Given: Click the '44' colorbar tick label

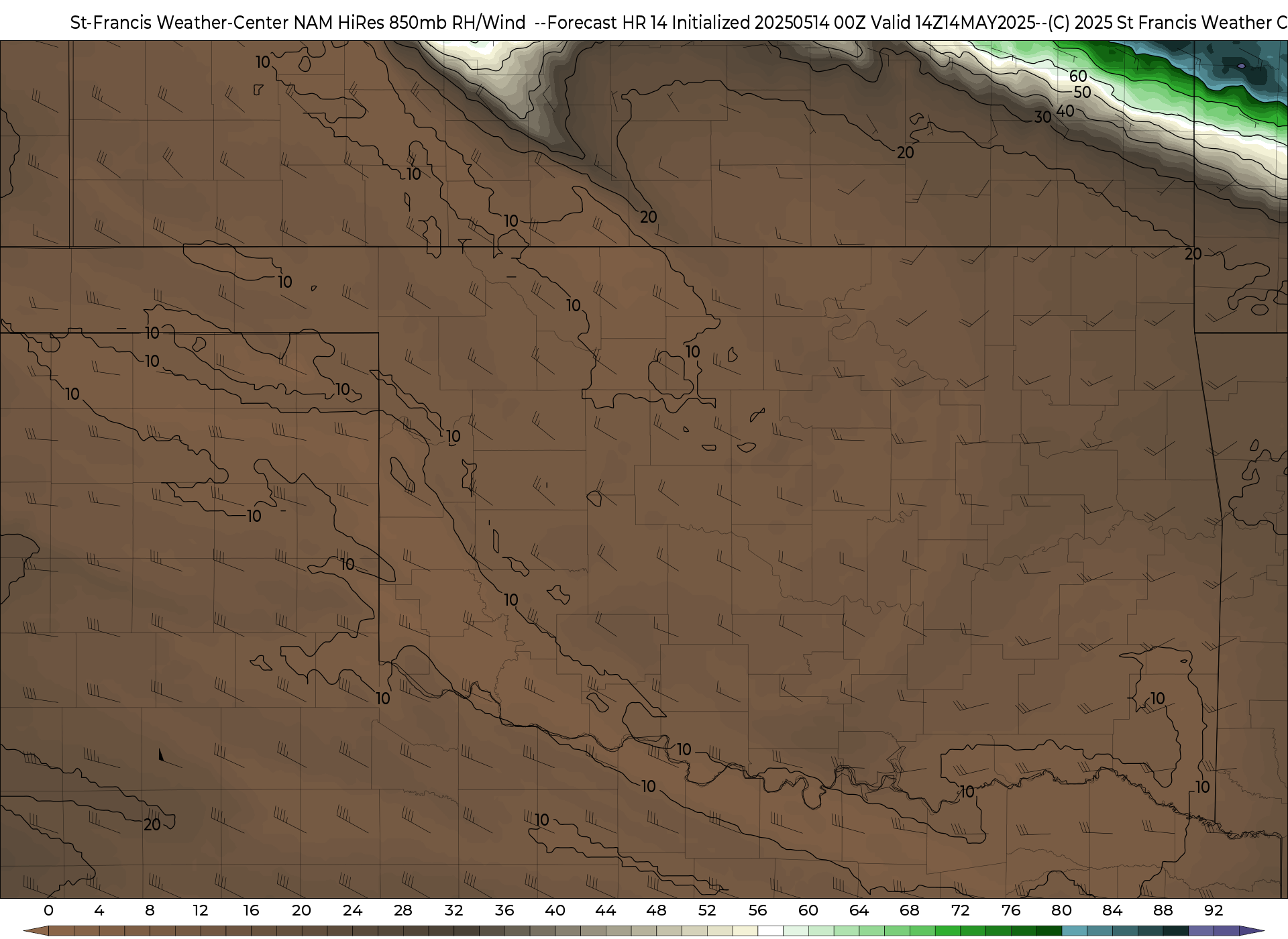Looking at the screenshot, I should point(606,910).
